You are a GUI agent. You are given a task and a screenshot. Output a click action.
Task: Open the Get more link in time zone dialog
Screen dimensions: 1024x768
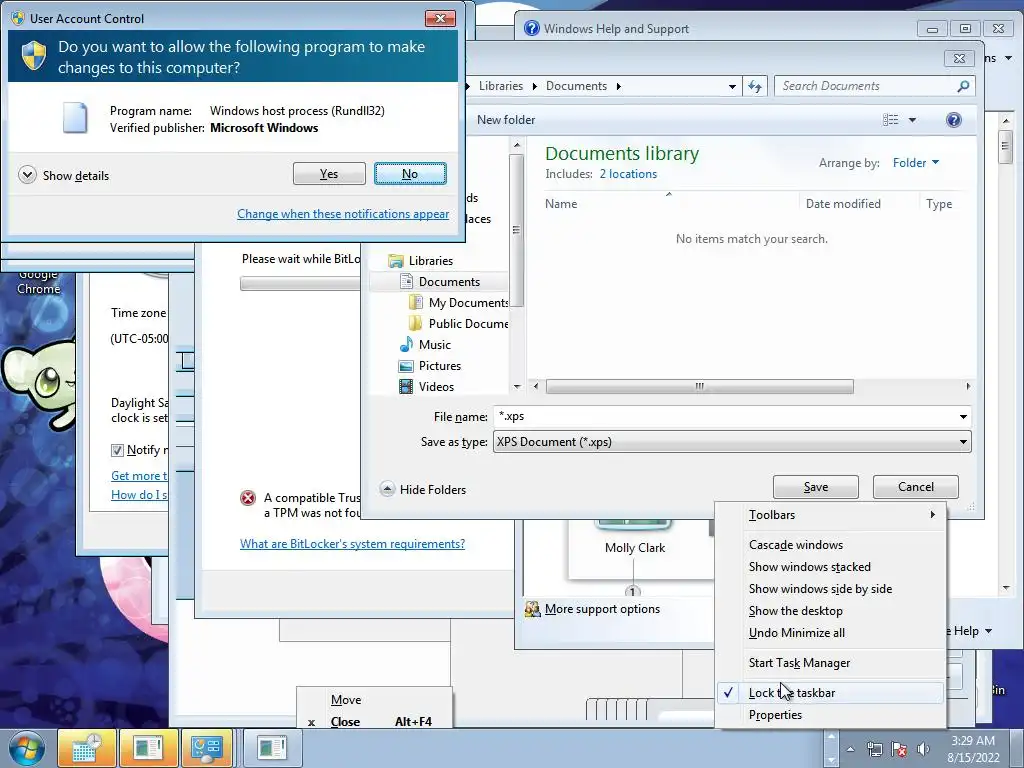coord(139,475)
